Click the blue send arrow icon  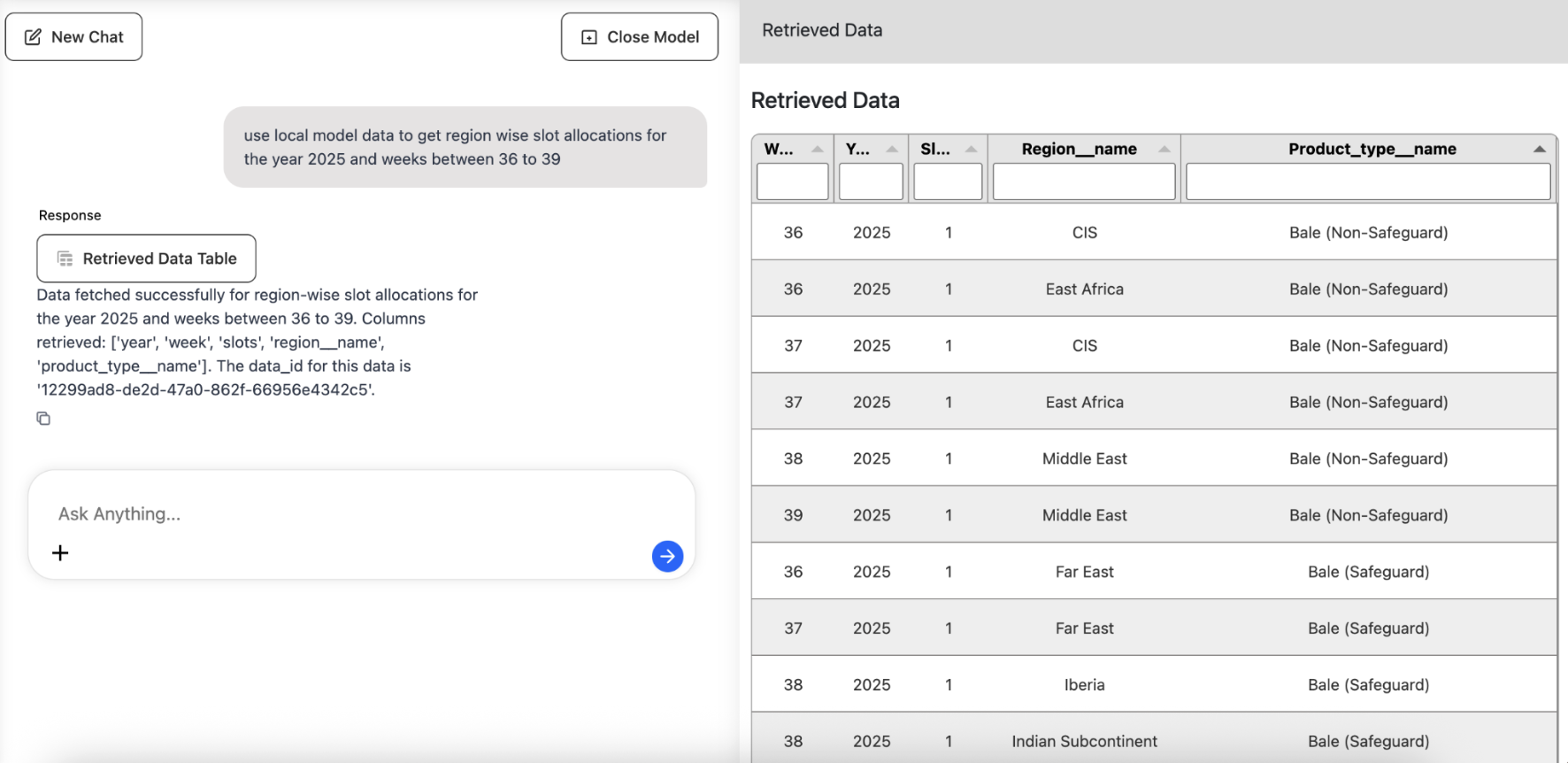coord(667,556)
